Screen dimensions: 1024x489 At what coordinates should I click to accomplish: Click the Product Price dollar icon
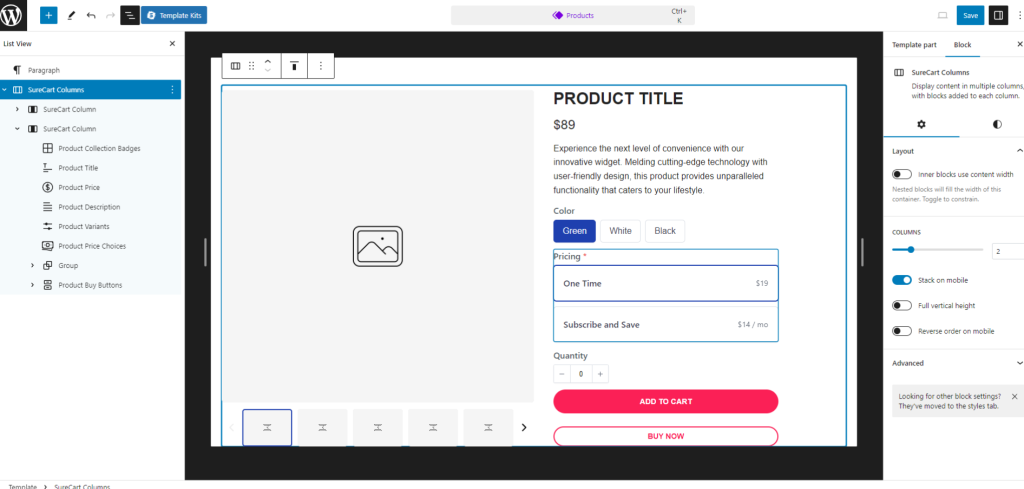48,187
